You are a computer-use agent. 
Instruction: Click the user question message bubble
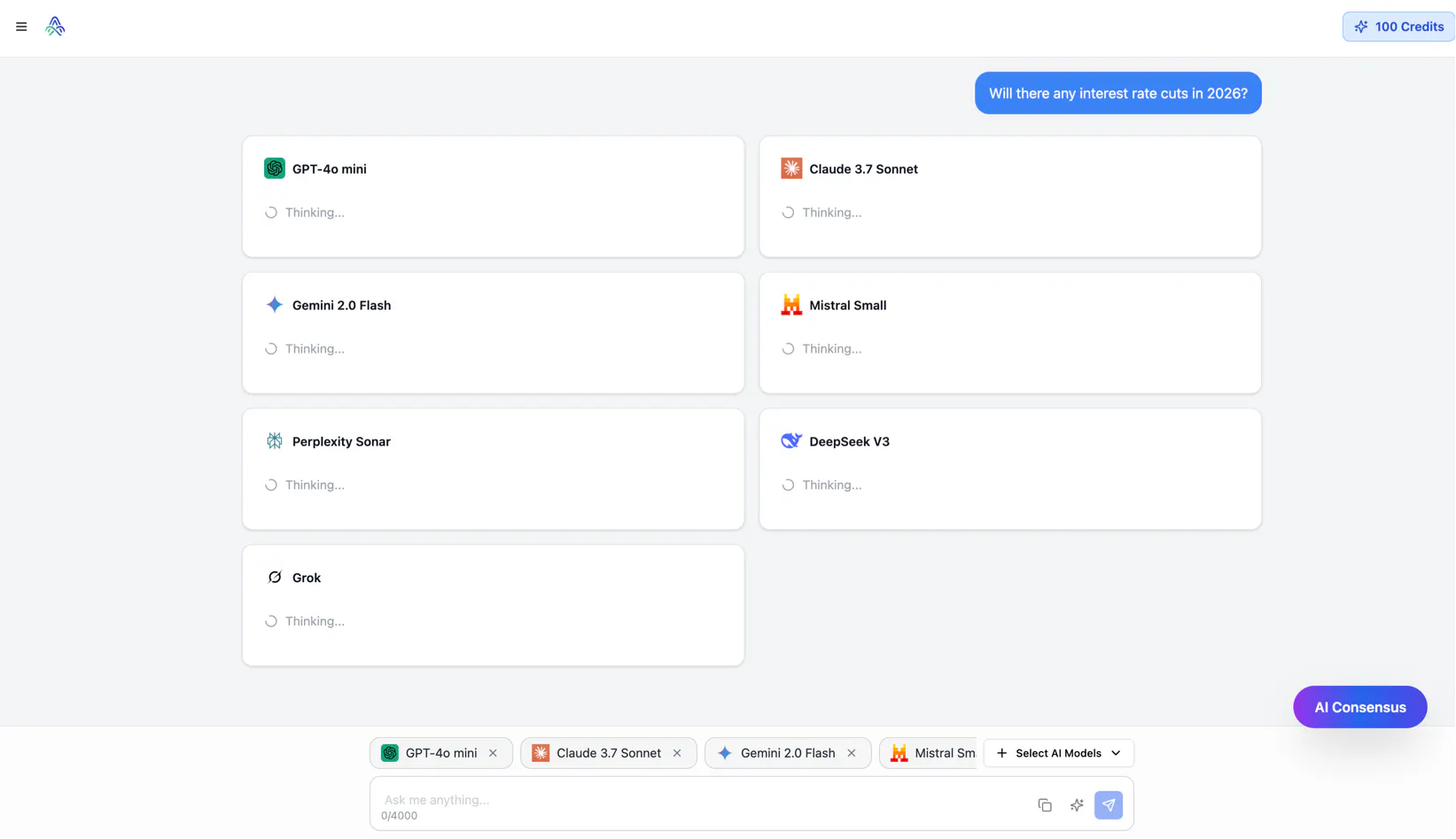[1117, 93]
